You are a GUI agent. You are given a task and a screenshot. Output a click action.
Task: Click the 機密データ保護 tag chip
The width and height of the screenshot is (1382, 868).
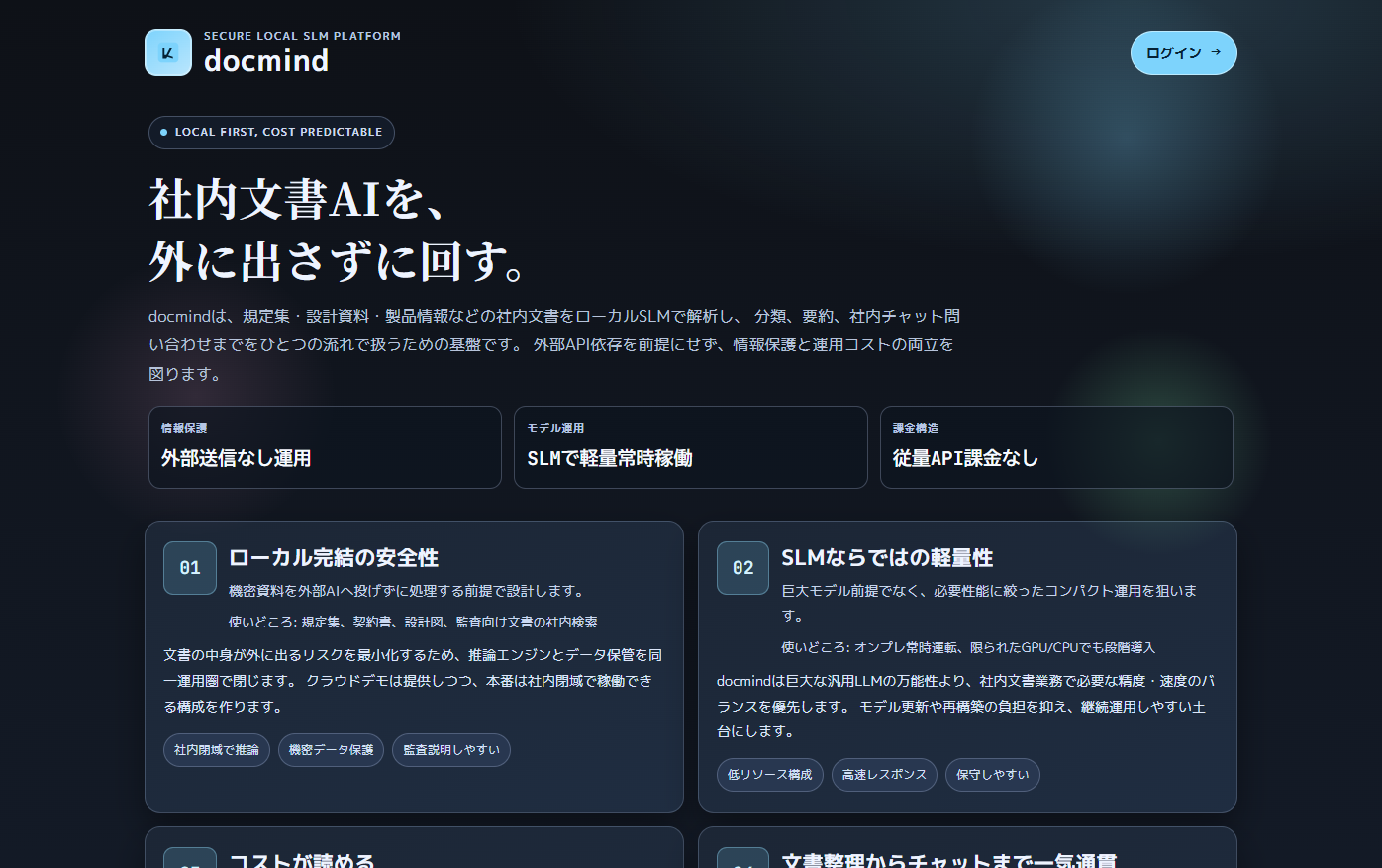pos(331,750)
